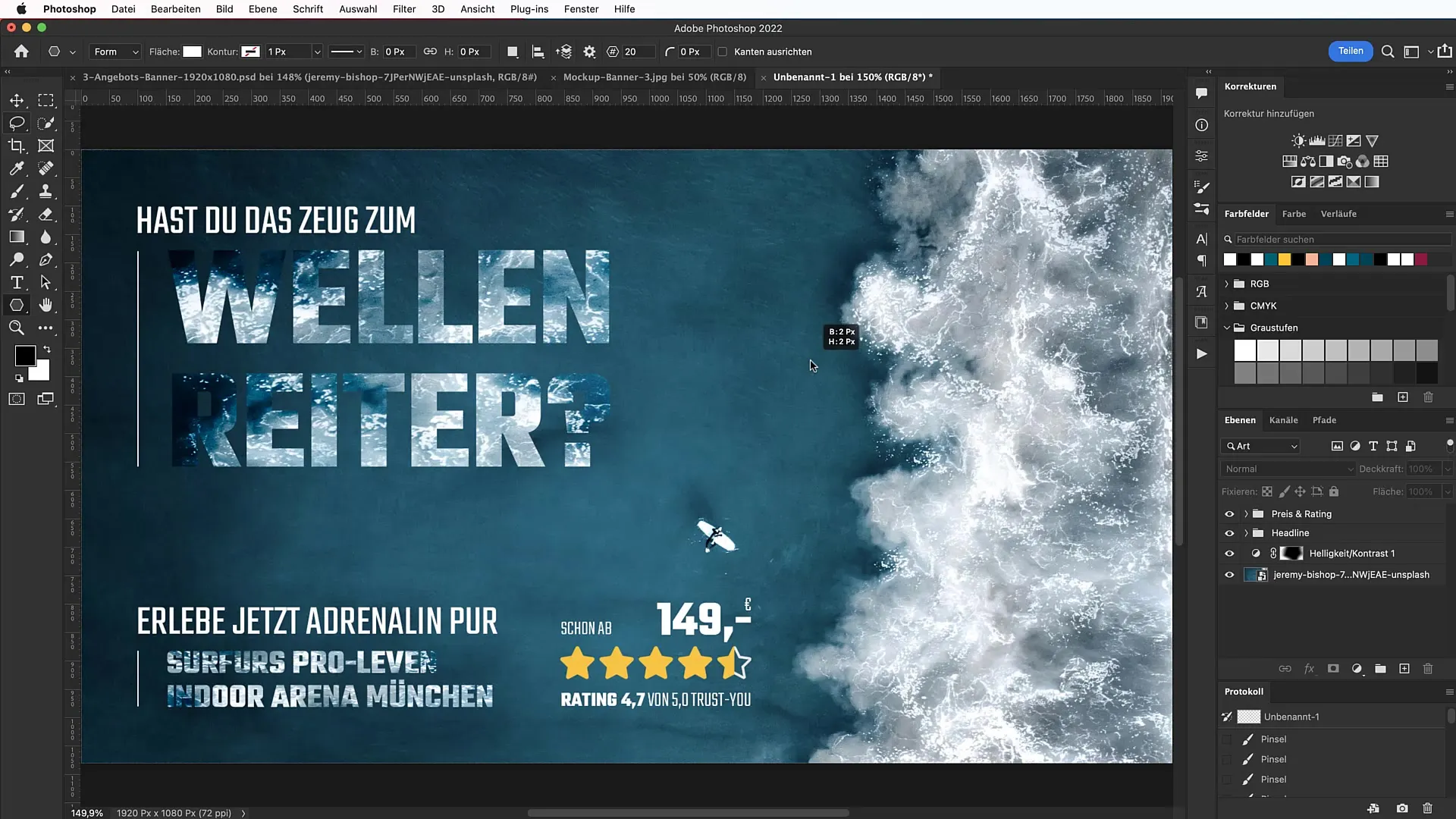Toggle visibility of Headline layer group
The height and width of the screenshot is (819, 1456).
1229,533
